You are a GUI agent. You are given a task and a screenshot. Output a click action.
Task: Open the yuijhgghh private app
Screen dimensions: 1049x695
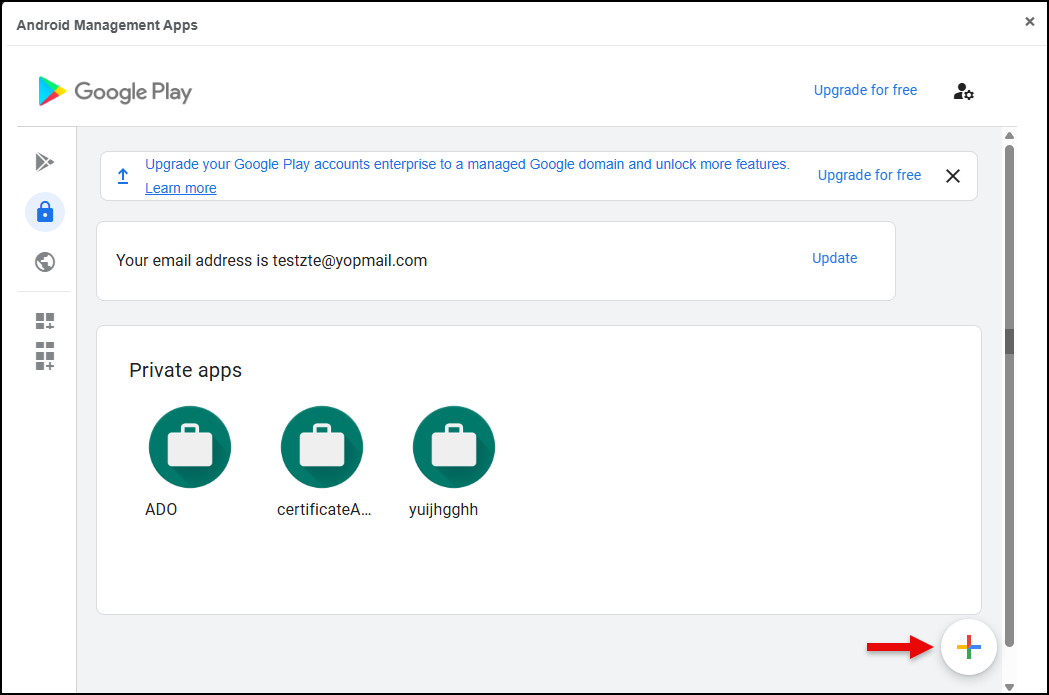(x=454, y=447)
